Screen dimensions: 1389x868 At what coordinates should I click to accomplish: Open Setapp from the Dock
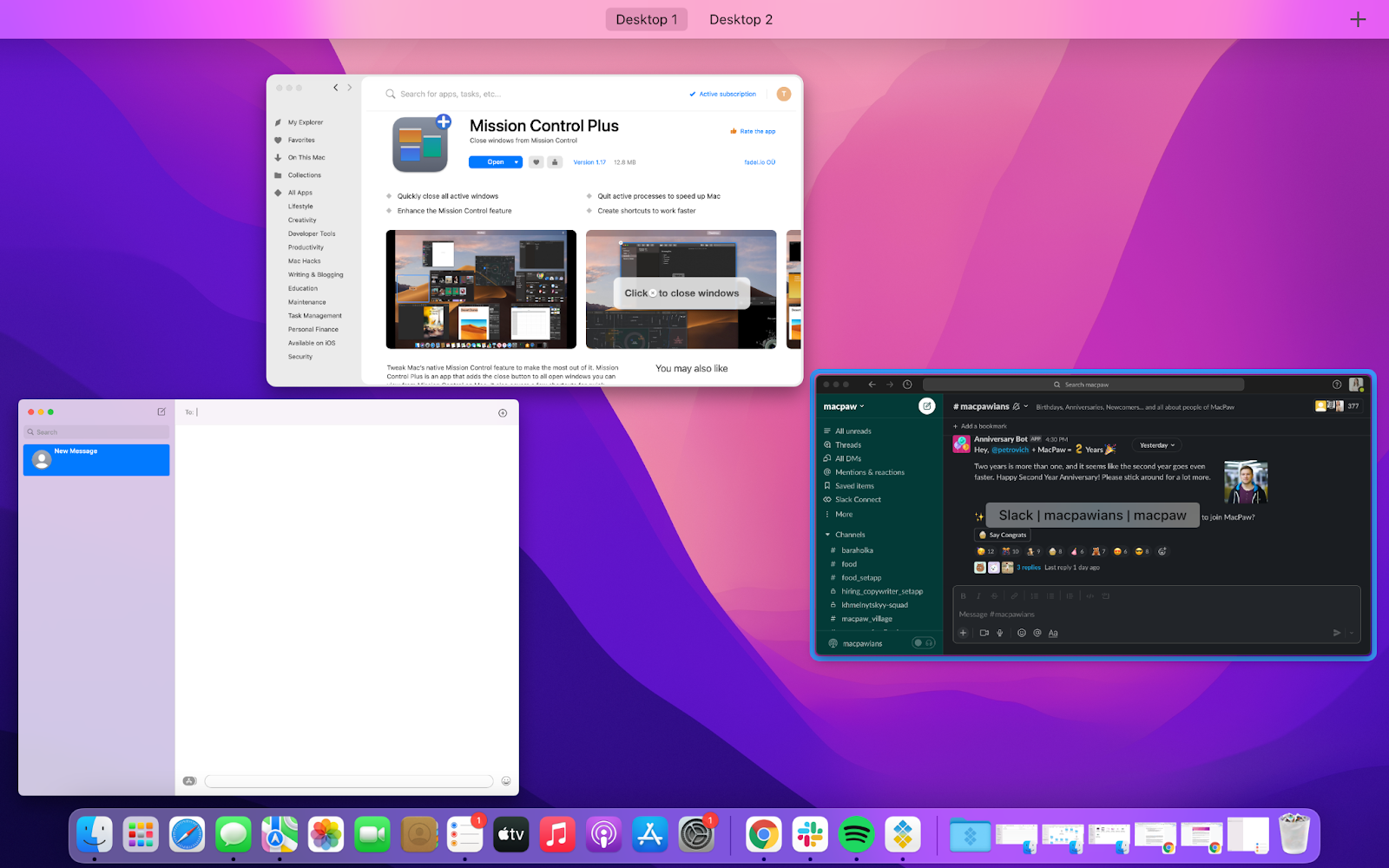pos(903,834)
